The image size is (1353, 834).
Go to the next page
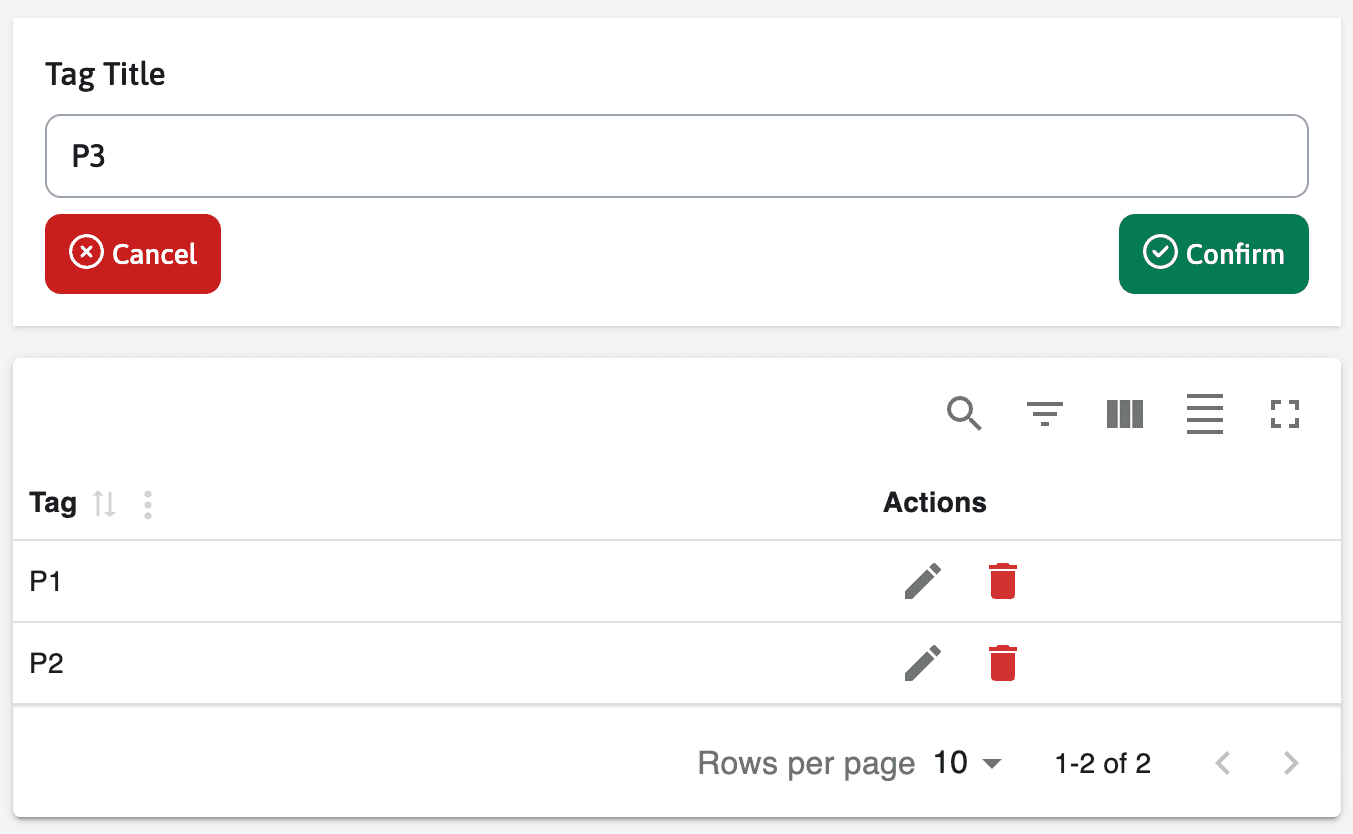click(x=1291, y=764)
